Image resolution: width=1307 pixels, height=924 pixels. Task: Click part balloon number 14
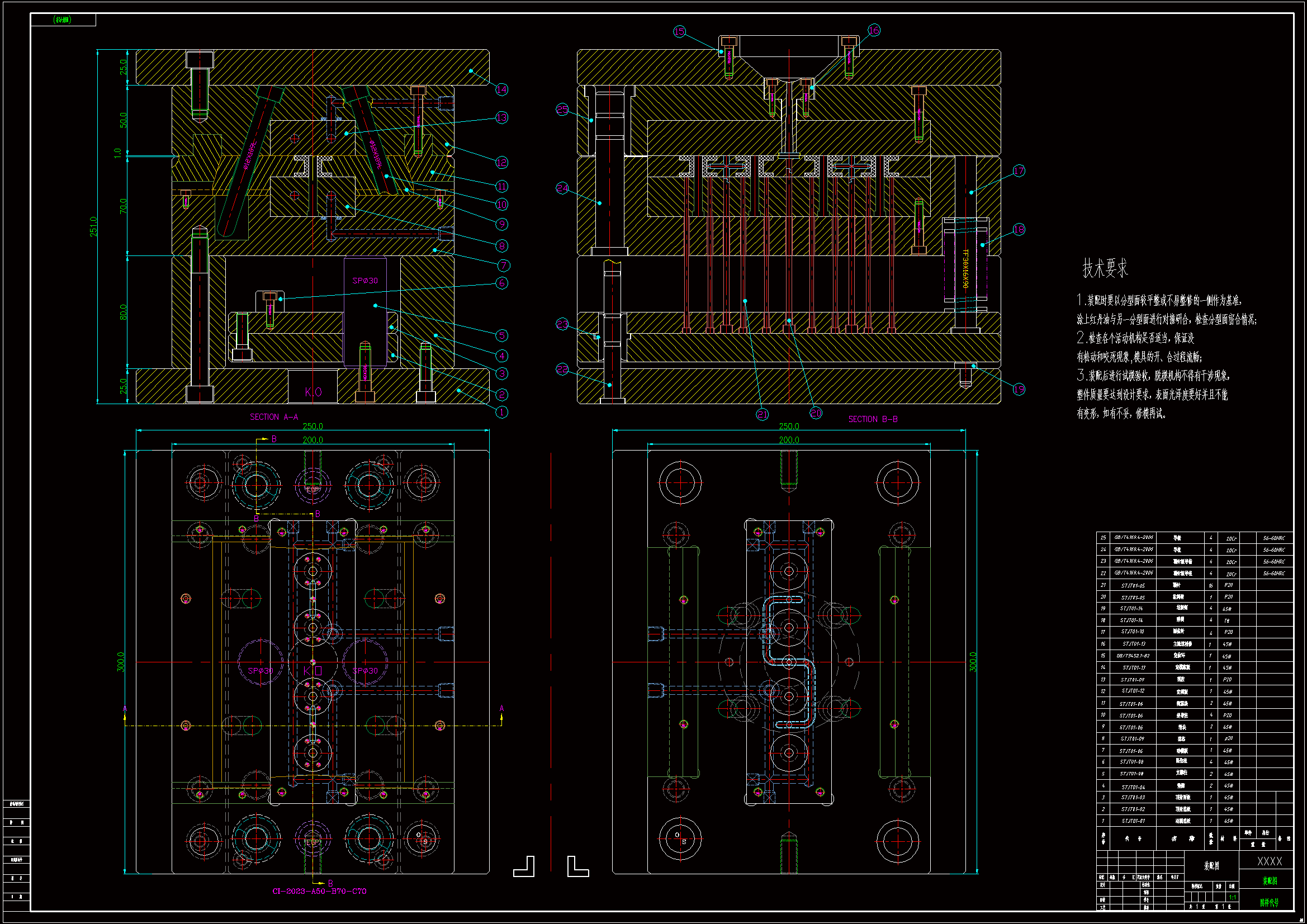click(x=501, y=89)
